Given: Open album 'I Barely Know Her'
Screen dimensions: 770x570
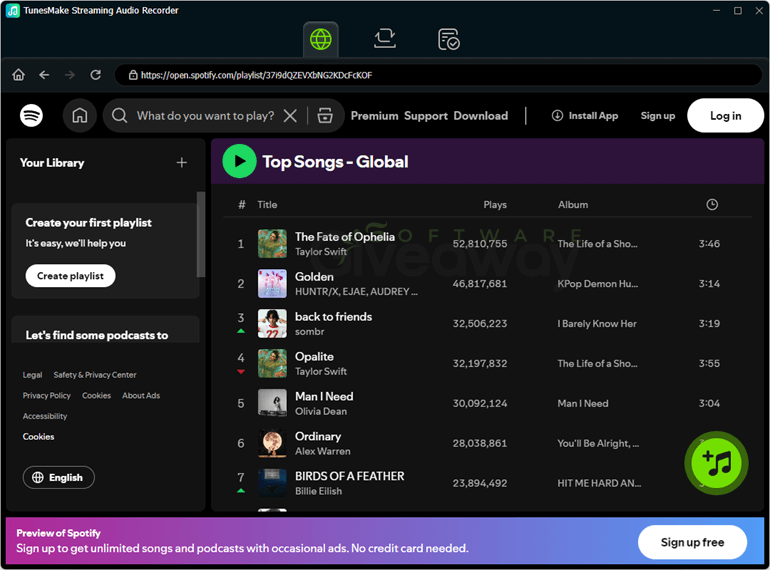Looking at the screenshot, I should [597, 324].
